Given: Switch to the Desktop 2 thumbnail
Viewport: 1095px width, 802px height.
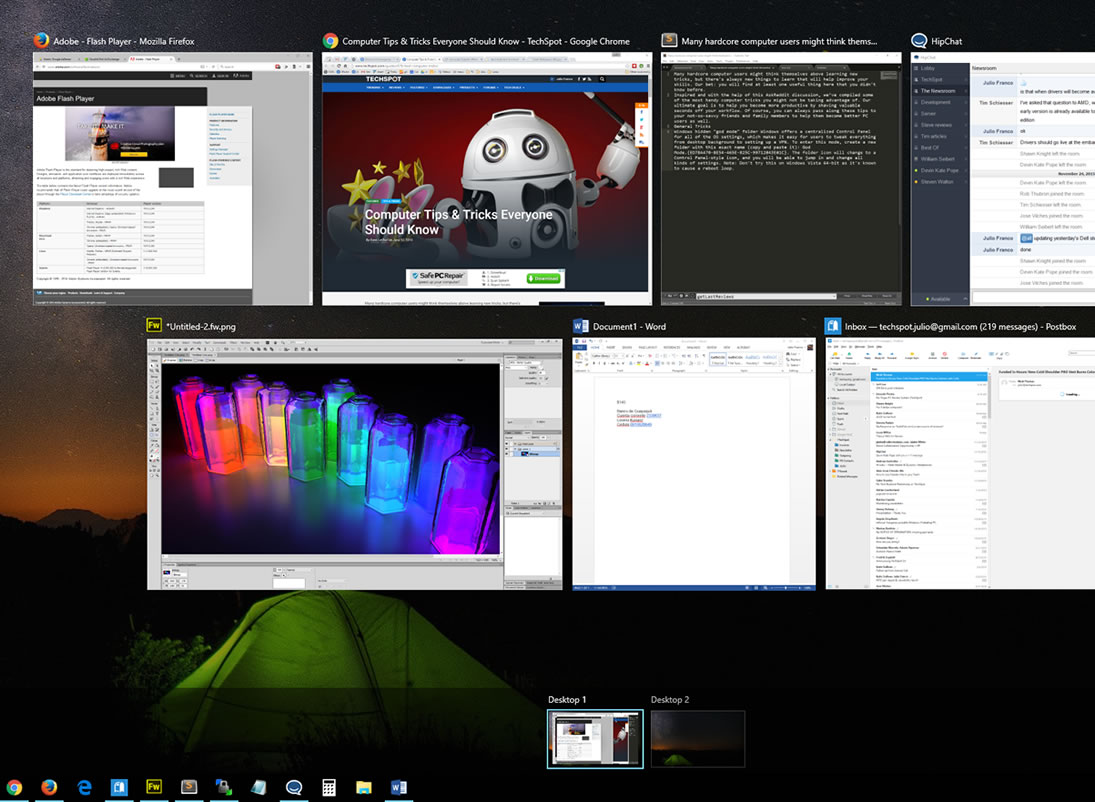Looking at the screenshot, I should point(698,739).
